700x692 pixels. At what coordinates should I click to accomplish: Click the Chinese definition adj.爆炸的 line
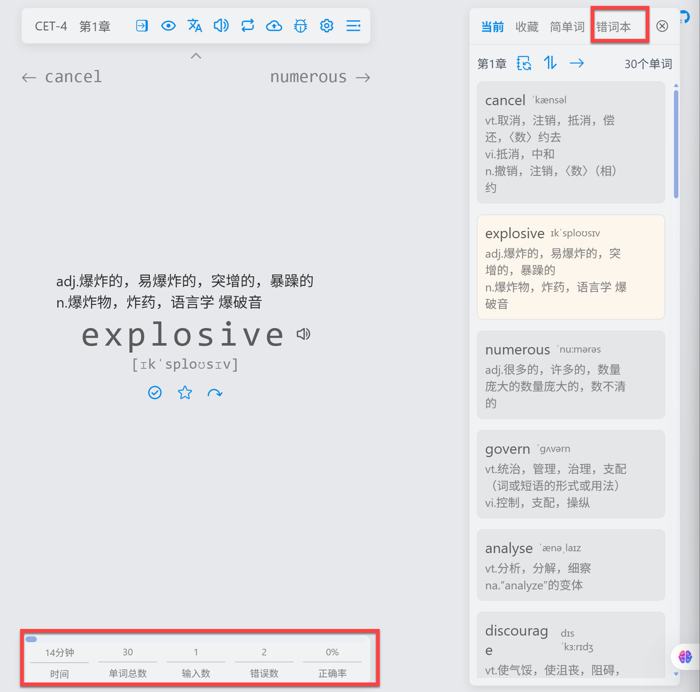(x=184, y=281)
